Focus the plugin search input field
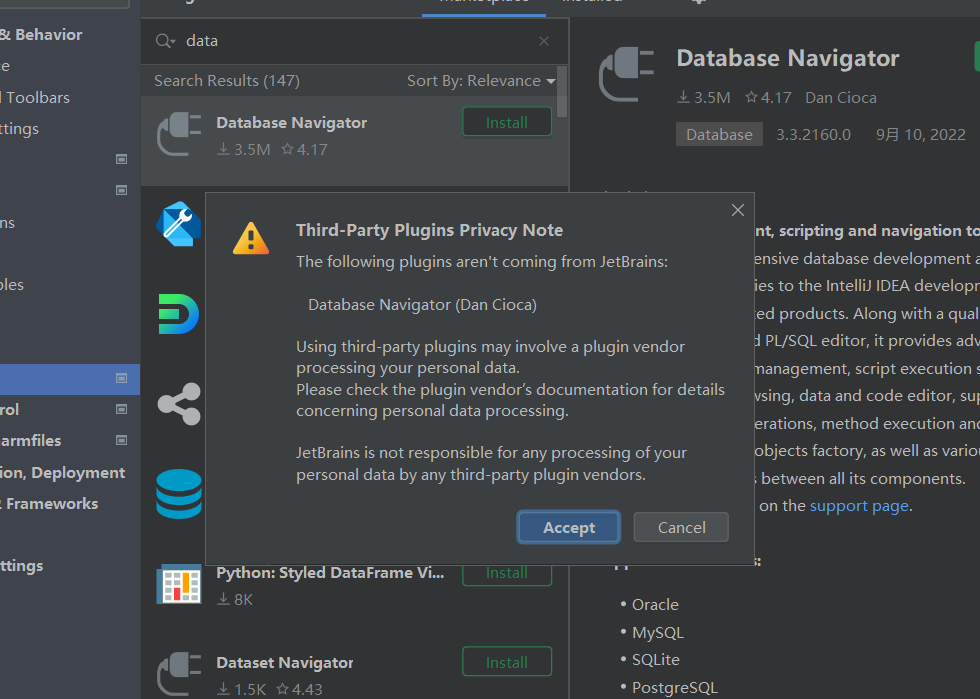 coord(360,41)
